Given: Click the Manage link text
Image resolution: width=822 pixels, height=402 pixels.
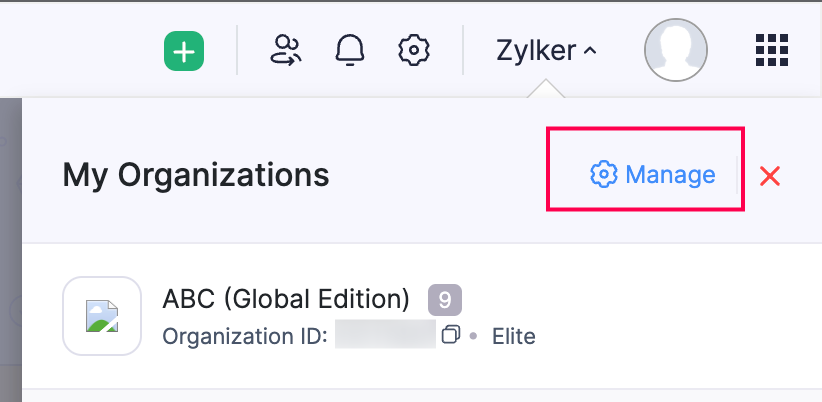Looking at the screenshot, I should pyautogui.click(x=670, y=175).
